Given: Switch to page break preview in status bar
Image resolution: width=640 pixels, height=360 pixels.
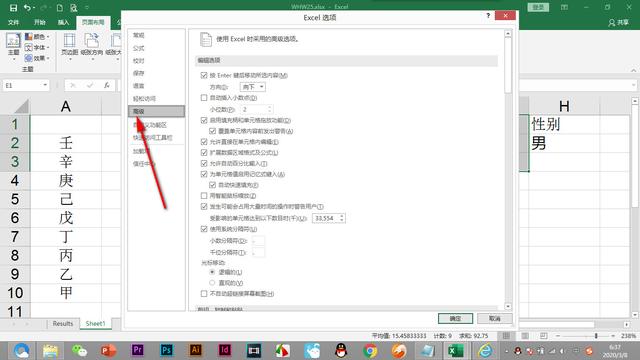Looking at the screenshot, I should [x=544, y=336].
